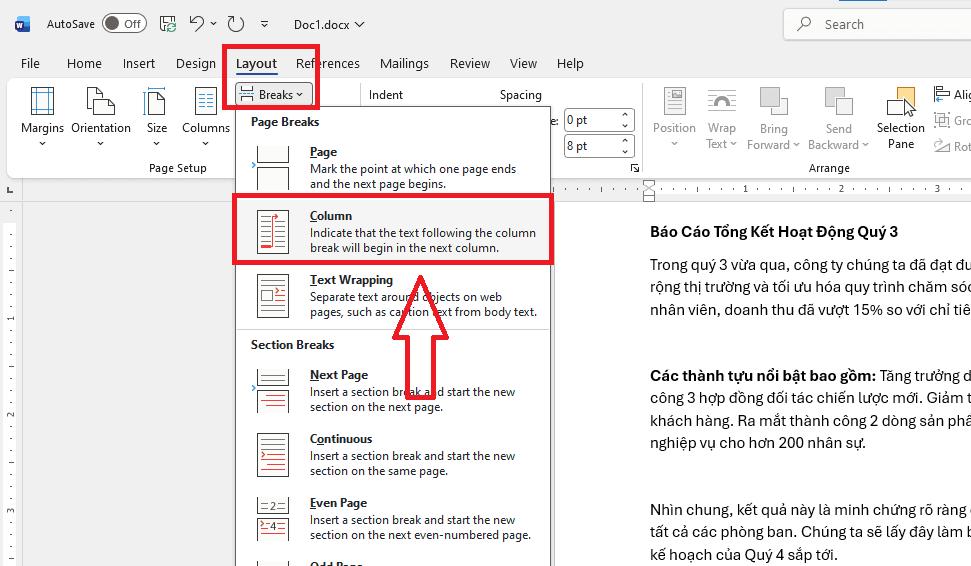
Task: Switch to the Insert tab
Action: (139, 63)
